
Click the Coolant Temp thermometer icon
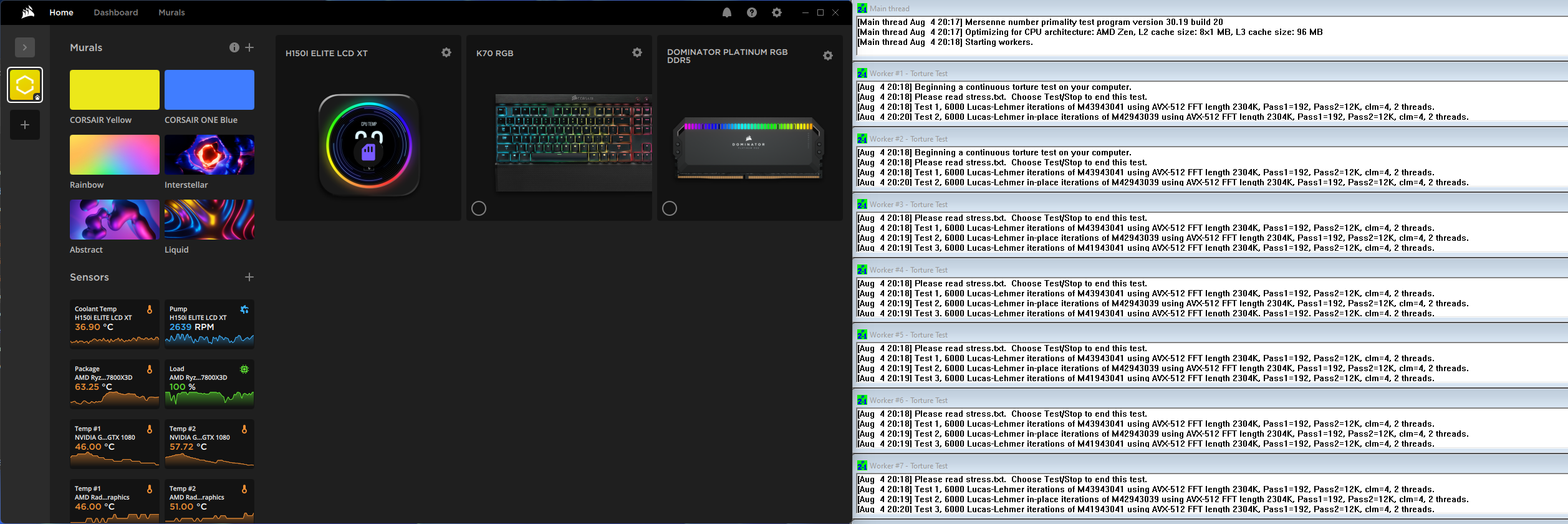(x=150, y=309)
